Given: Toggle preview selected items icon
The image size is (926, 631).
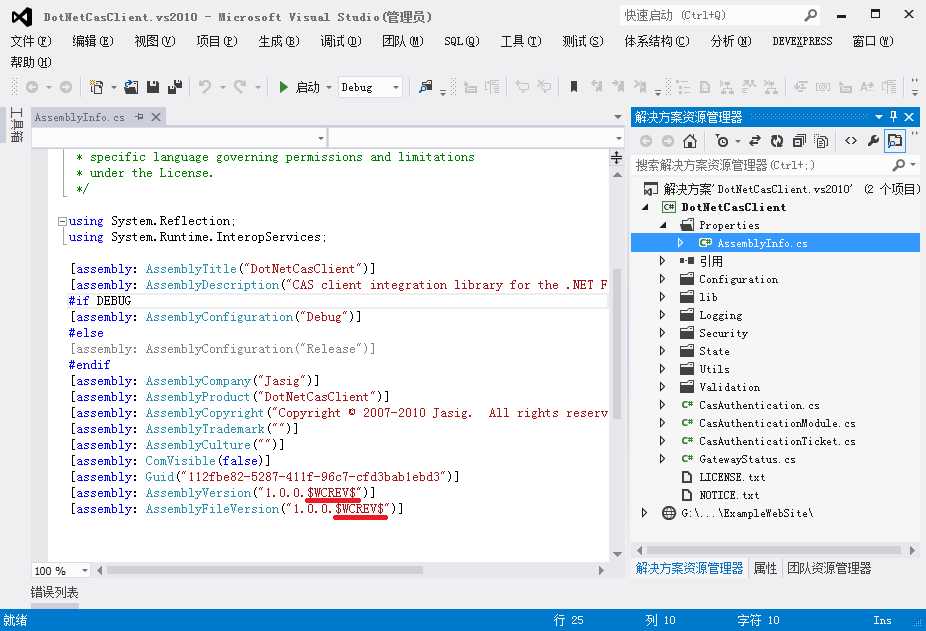Looking at the screenshot, I should click(895, 141).
